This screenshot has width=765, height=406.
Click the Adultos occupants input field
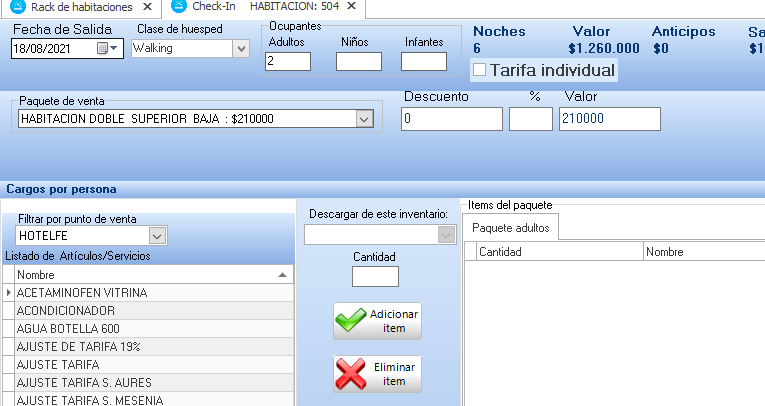[x=288, y=62]
